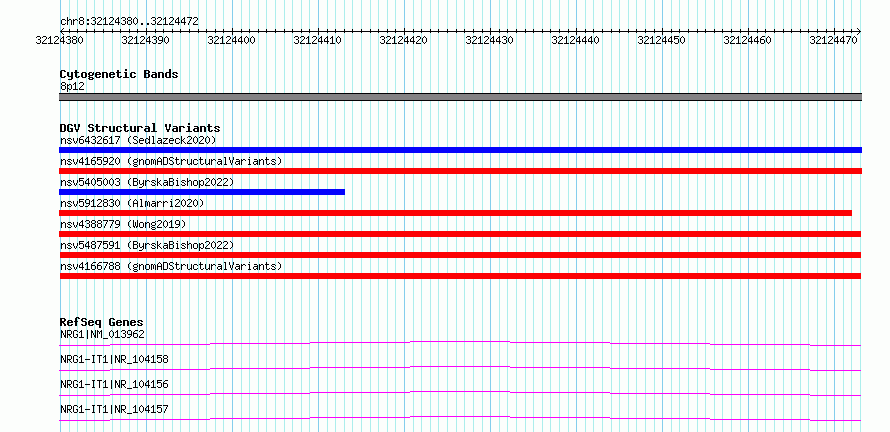Select the blue nsv6432617 variant bar
The image size is (890, 432).
460,150
